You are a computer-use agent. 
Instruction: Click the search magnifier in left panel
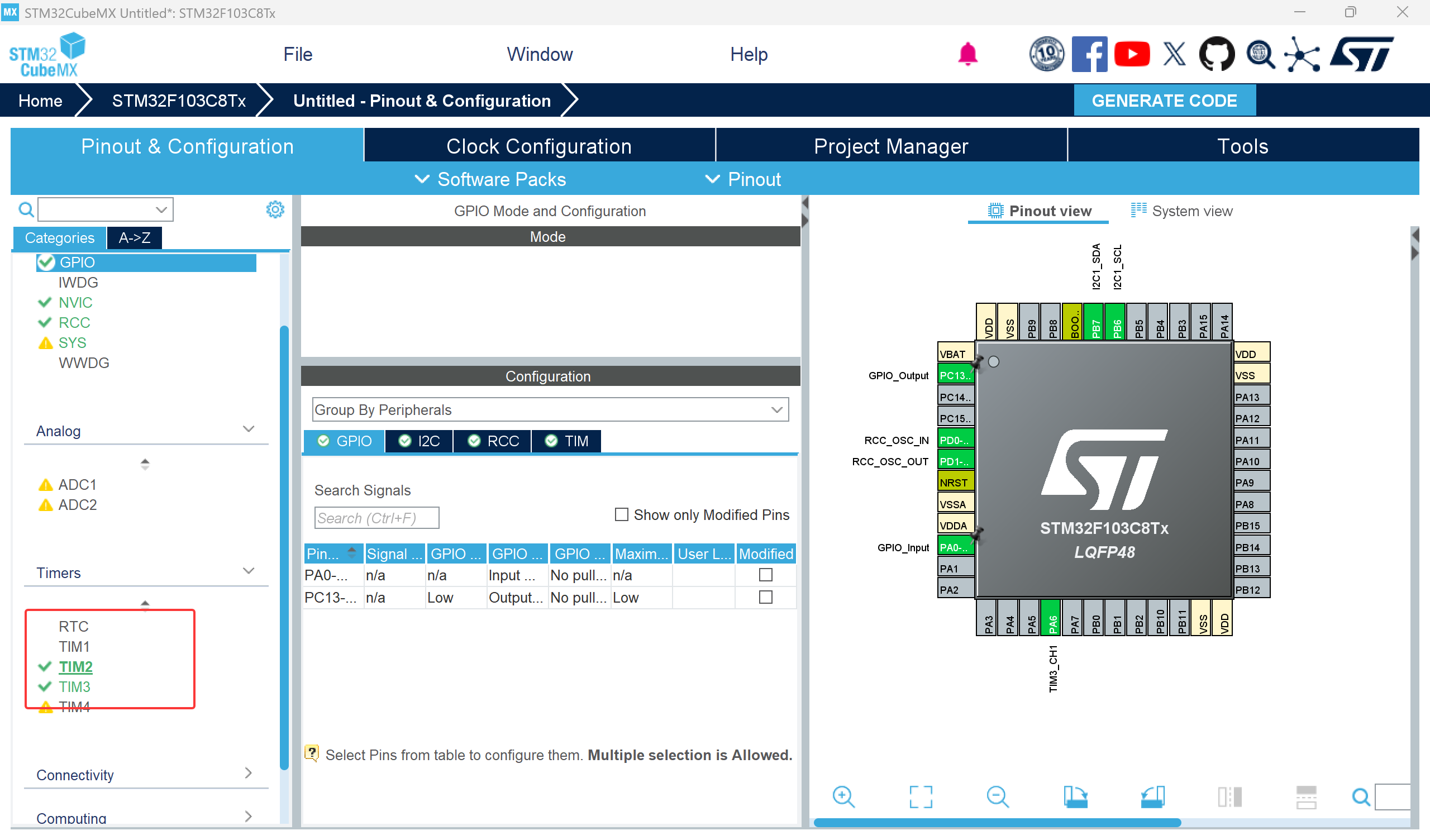tap(26, 210)
